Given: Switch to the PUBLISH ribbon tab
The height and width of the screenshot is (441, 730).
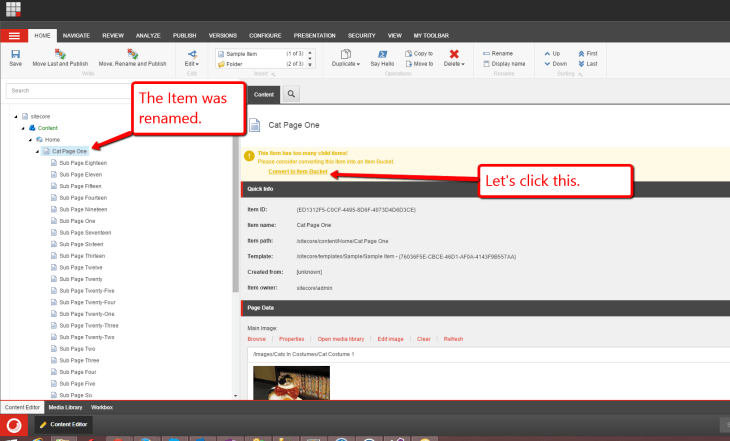Looking at the screenshot, I should [184, 35].
